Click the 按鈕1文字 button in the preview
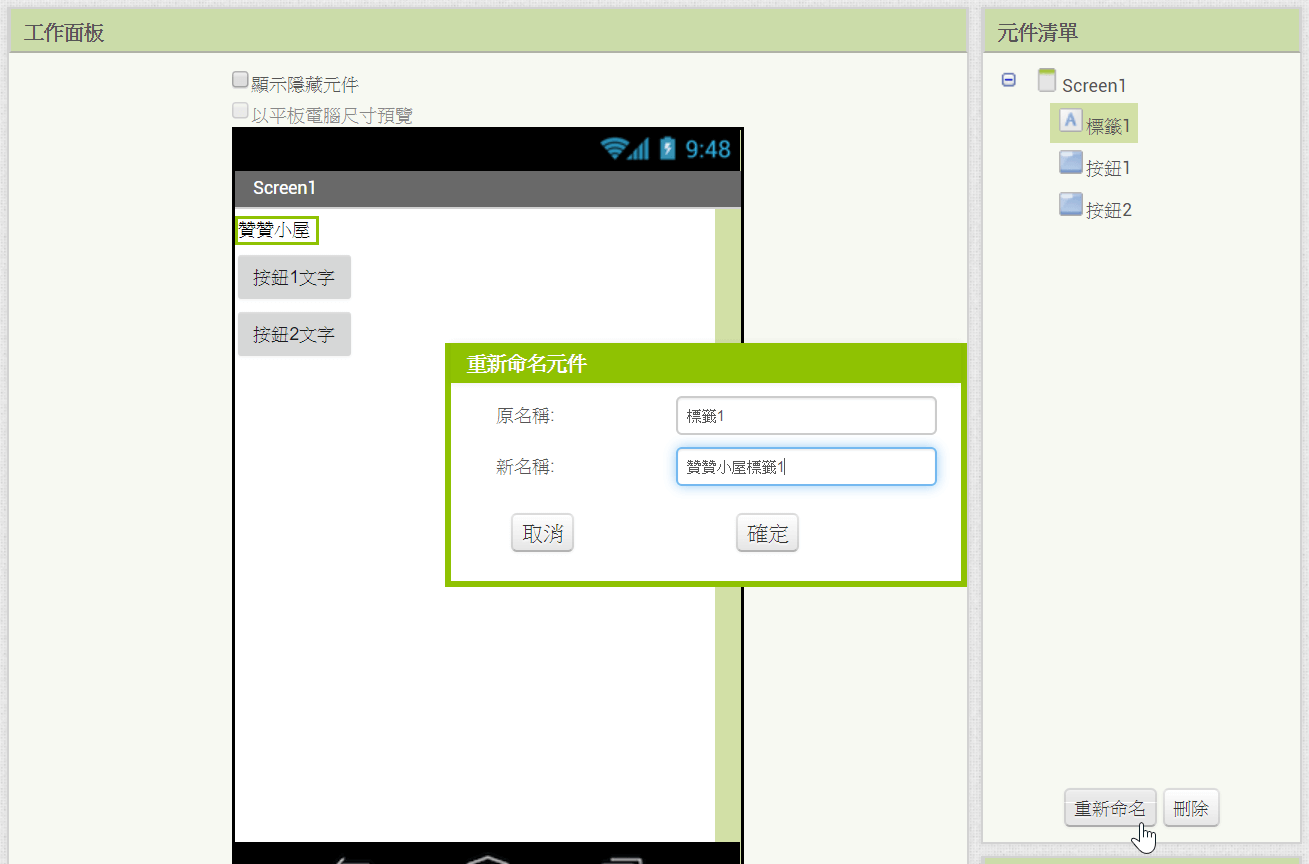Viewport: 1309px width, 864px height. coord(294,277)
